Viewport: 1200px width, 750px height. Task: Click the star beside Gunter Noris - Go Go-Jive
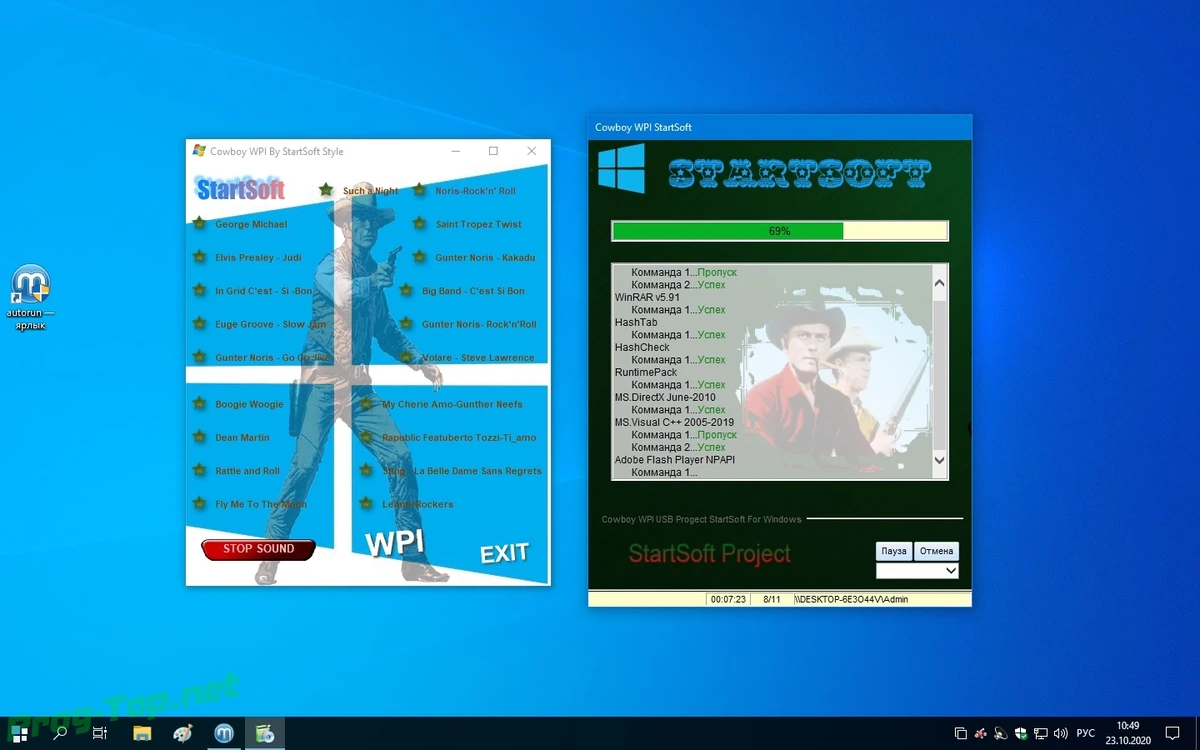(x=199, y=357)
